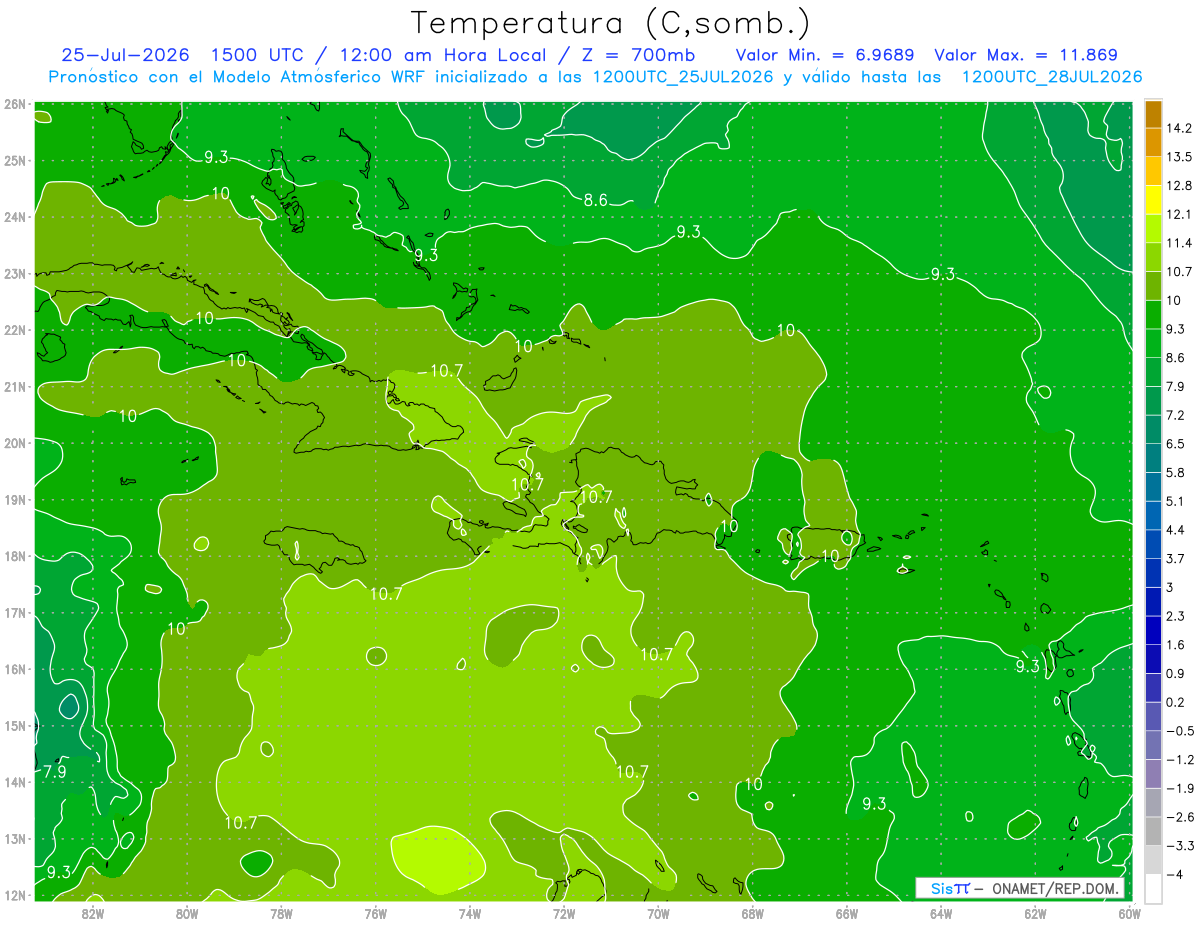Viewport: 1200px width, 927px height.
Task: Click "Modelo Atmosferico WRF" in the forecast line
Action: pyautogui.click(x=319, y=77)
